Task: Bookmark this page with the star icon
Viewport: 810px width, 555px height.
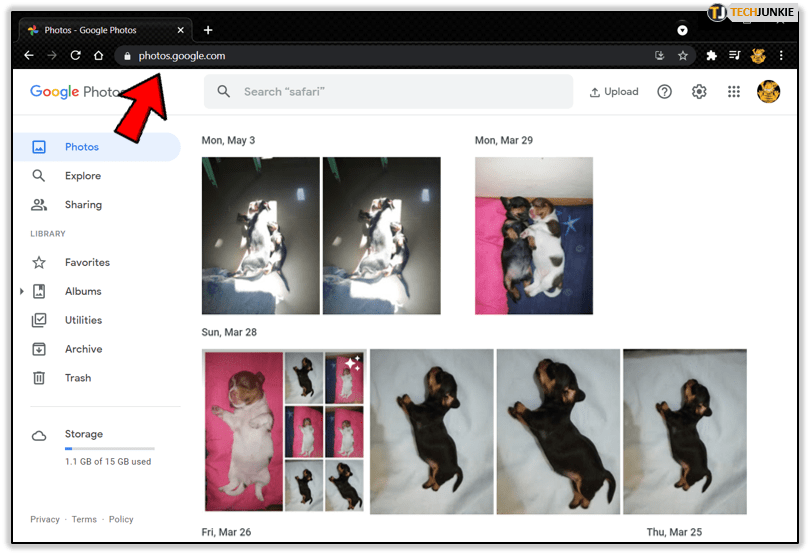Action: click(x=683, y=56)
